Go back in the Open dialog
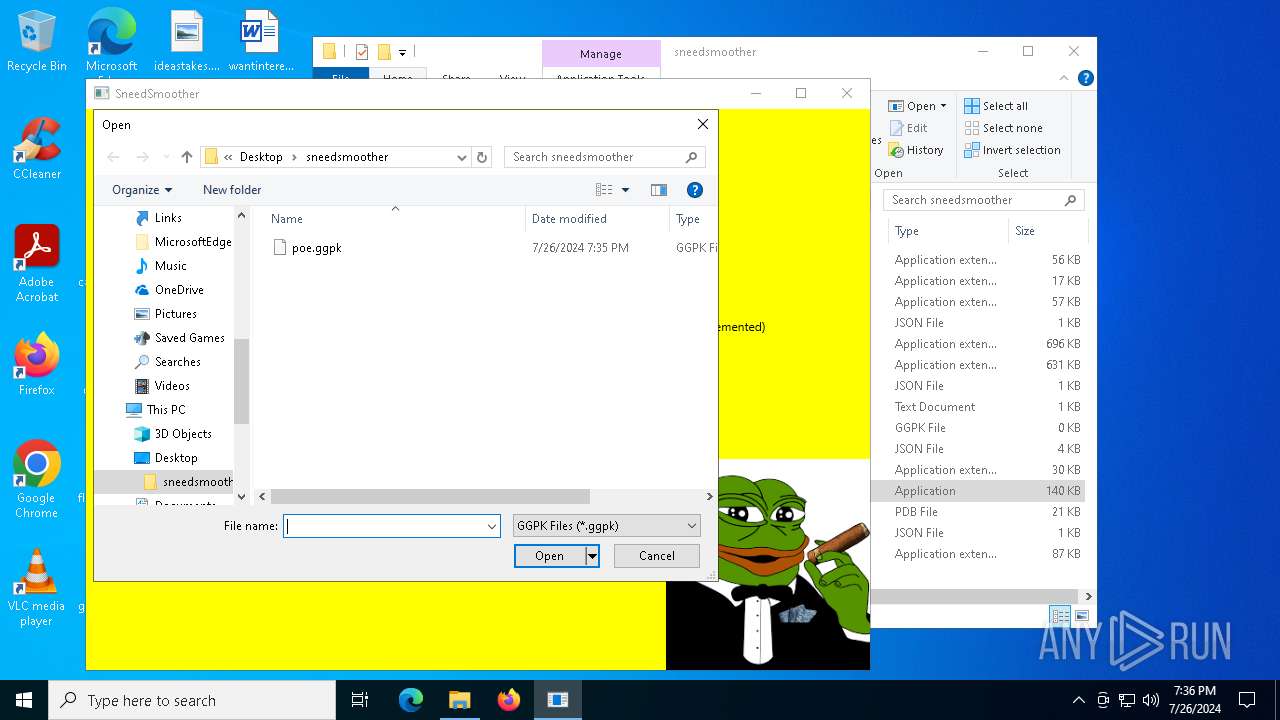Viewport: 1280px width, 720px height. [113, 157]
